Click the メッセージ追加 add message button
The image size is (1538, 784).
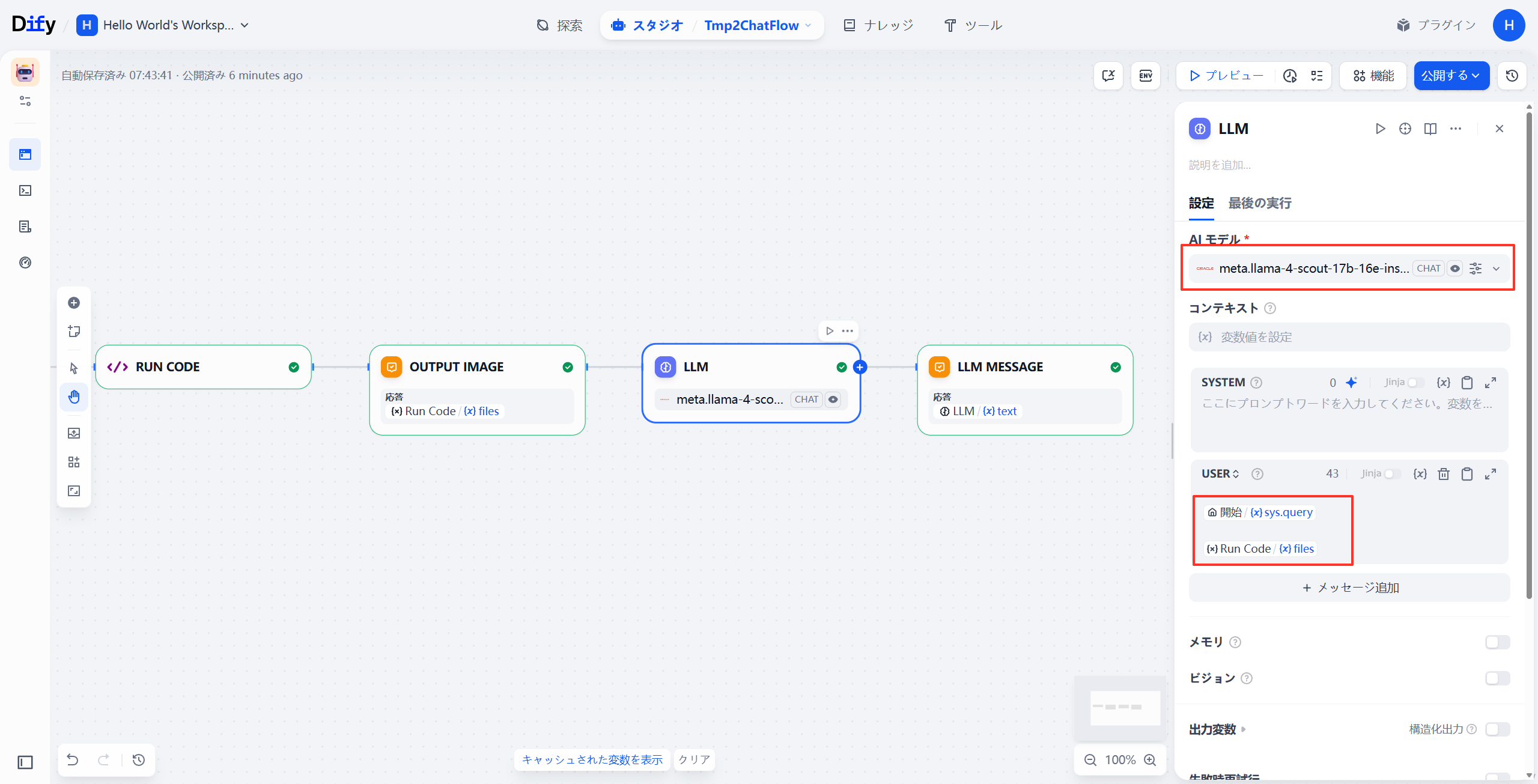pos(1349,588)
